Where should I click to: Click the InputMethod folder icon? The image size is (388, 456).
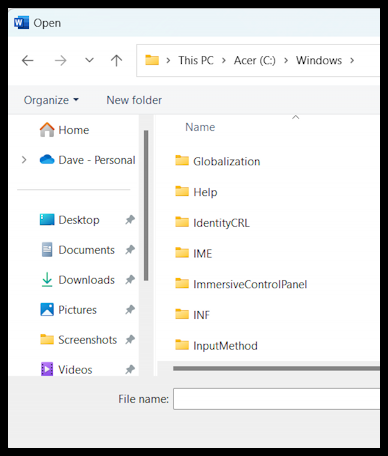point(182,345)
